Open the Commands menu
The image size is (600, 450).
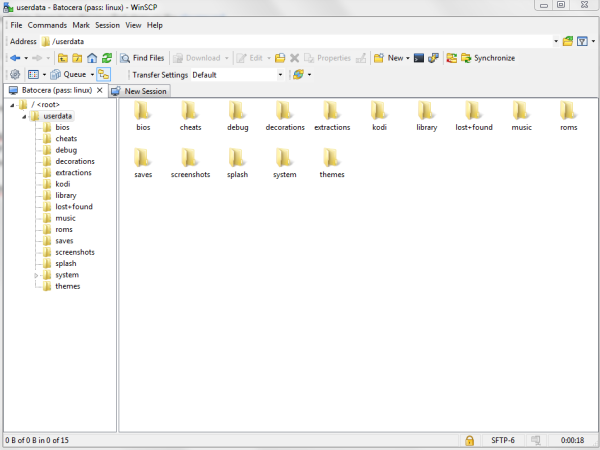[47, 25]
